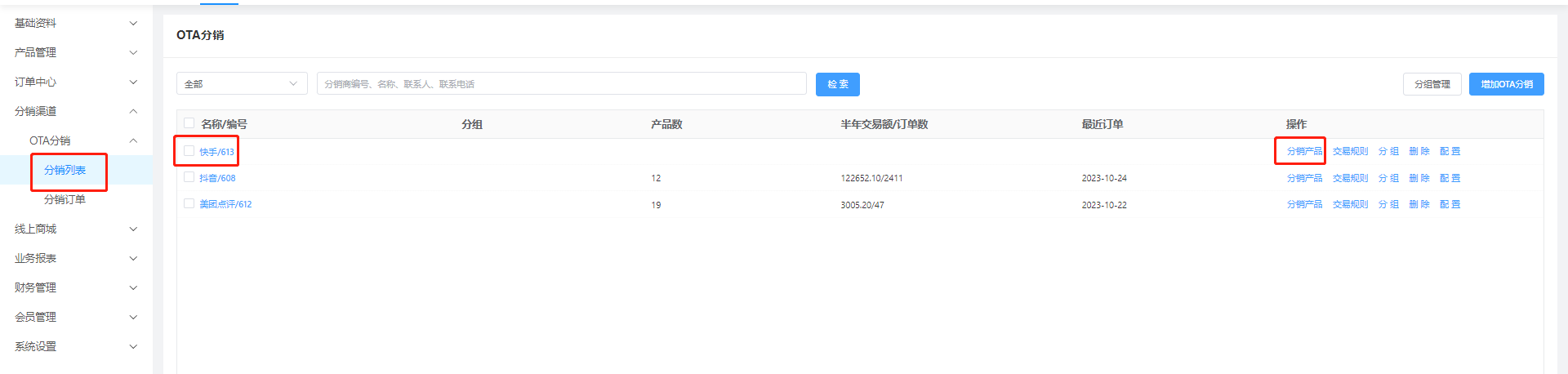
Task: Click 删除 for the 美团点评 row
Action: coord(1419,204)
